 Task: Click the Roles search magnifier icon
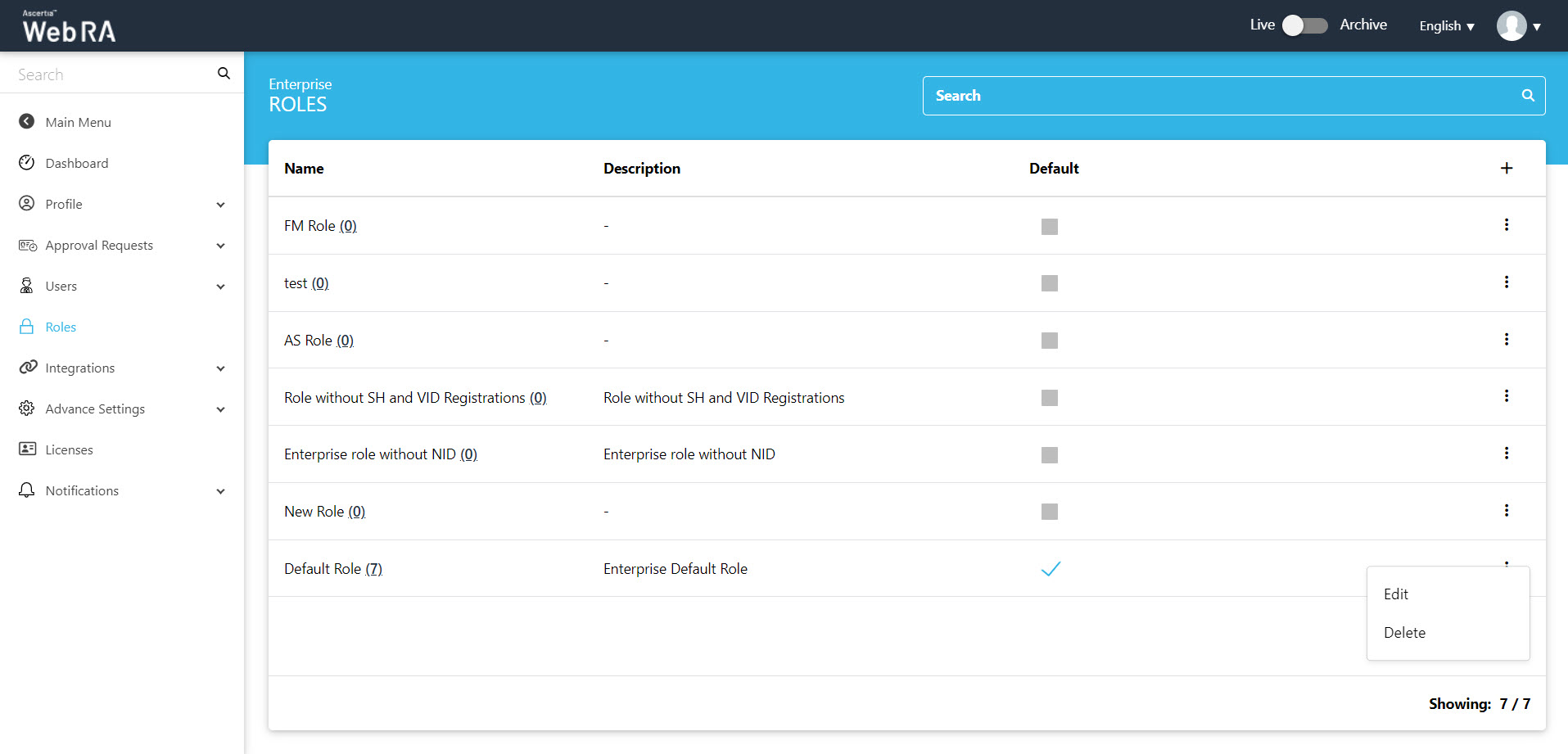point(1527,96)
